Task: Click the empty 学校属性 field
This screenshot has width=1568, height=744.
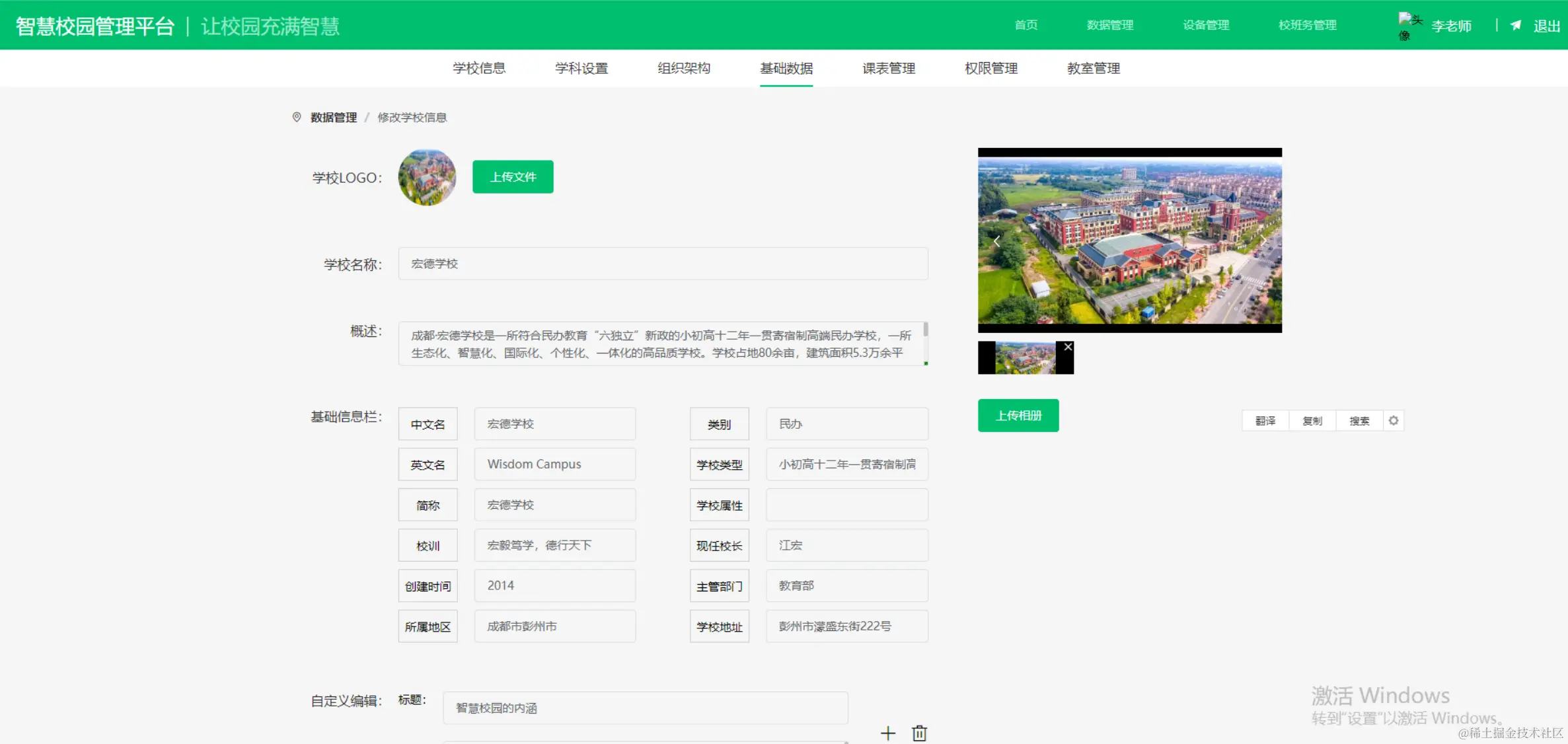Action: [x=846, y=505]
